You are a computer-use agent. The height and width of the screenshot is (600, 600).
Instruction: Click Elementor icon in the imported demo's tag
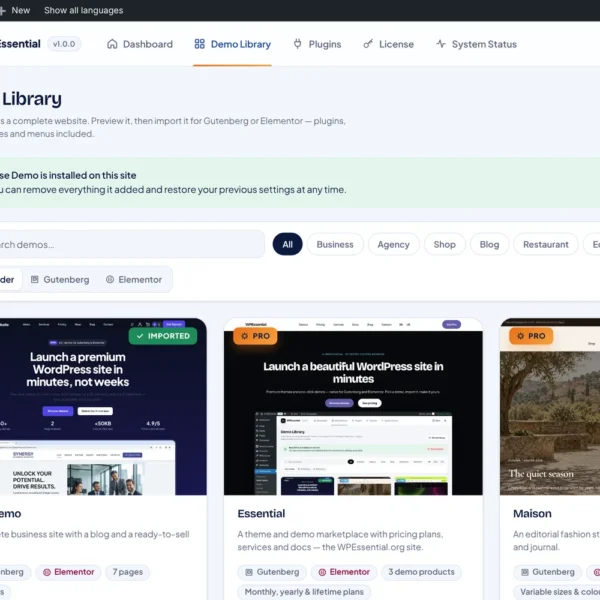(47, 572)
